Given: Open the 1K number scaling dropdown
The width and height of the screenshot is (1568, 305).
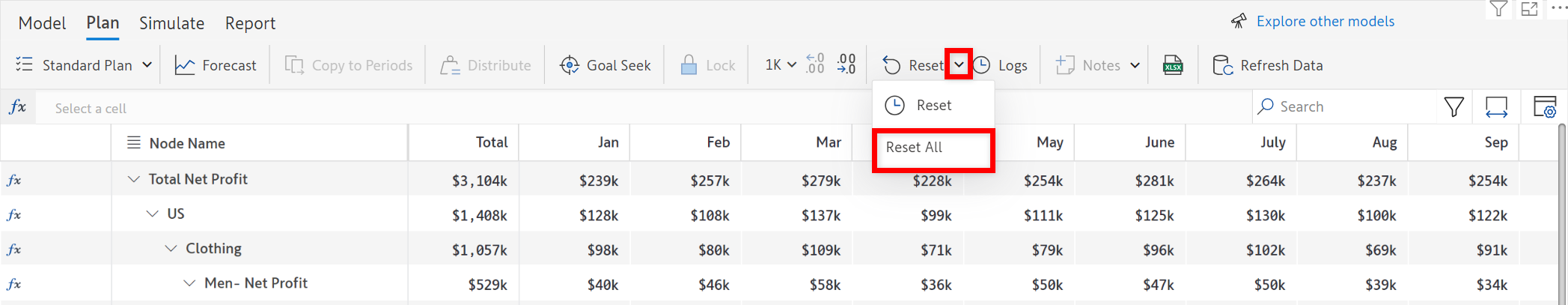Looking at the screenshot, I should click(x=781, y=65).
